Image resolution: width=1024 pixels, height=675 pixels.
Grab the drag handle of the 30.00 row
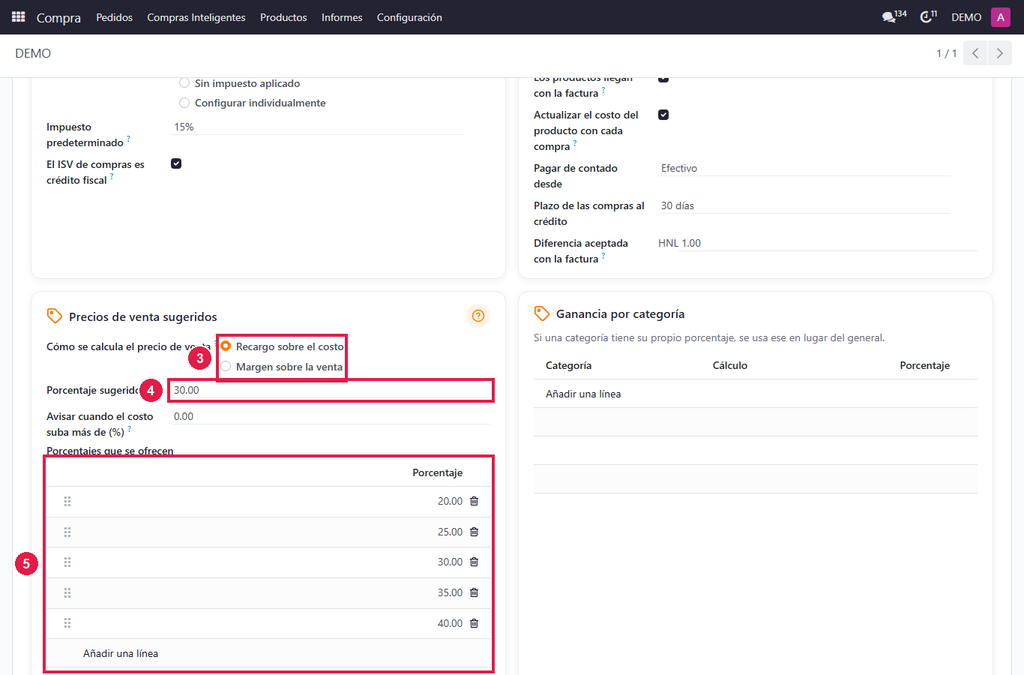(67, 562)
